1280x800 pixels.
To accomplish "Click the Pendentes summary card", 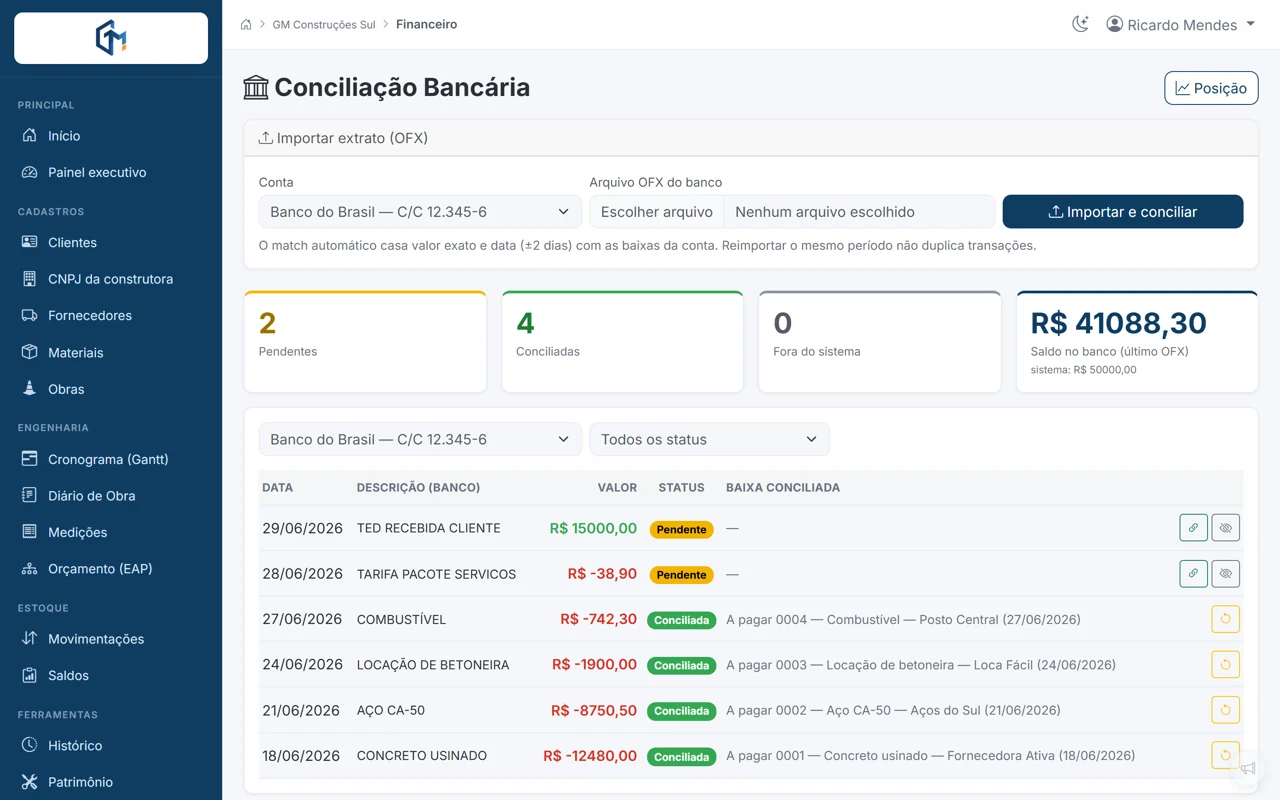I will point(365,342).
